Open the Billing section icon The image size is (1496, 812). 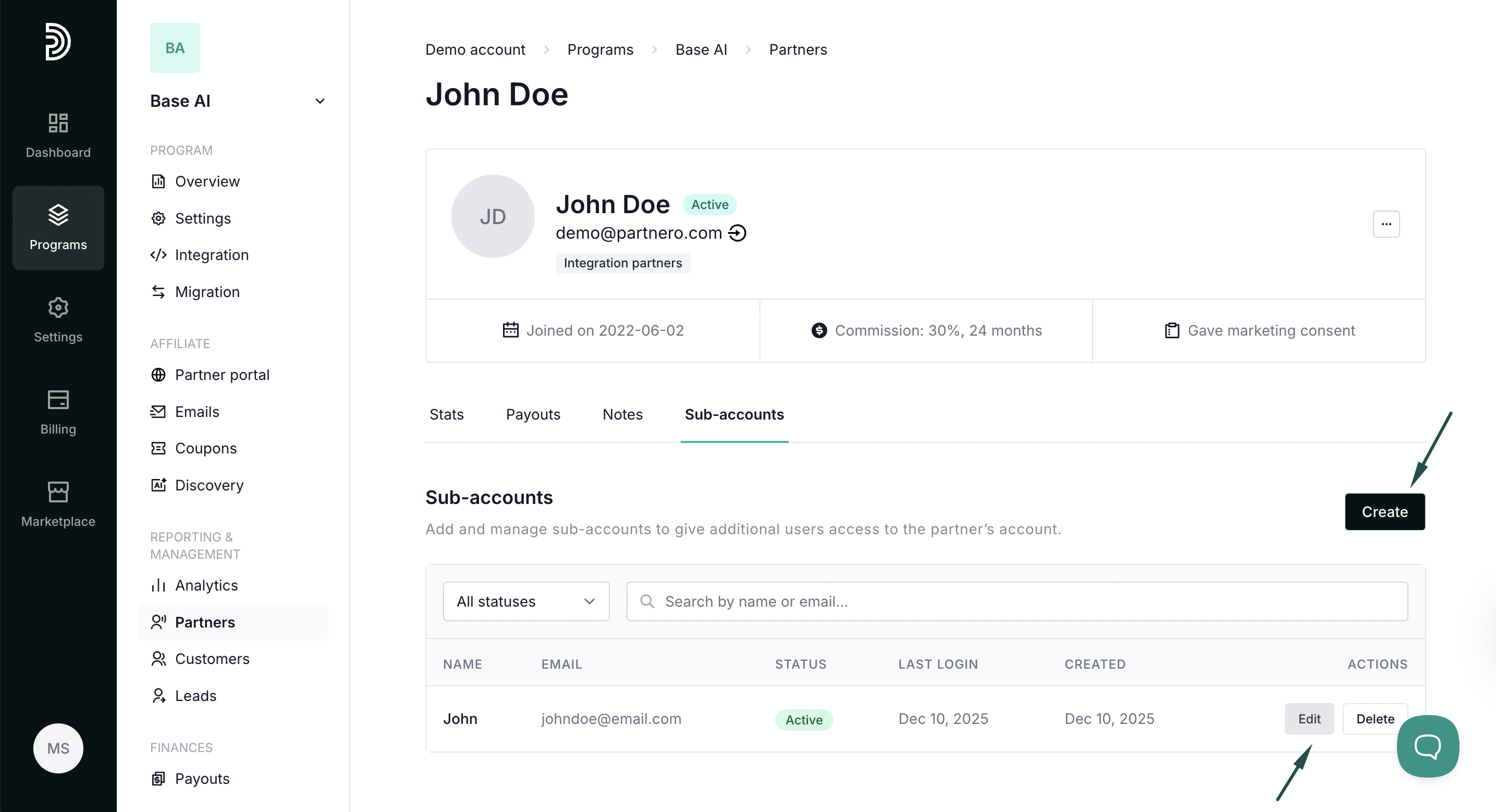[x=58, y=400]
